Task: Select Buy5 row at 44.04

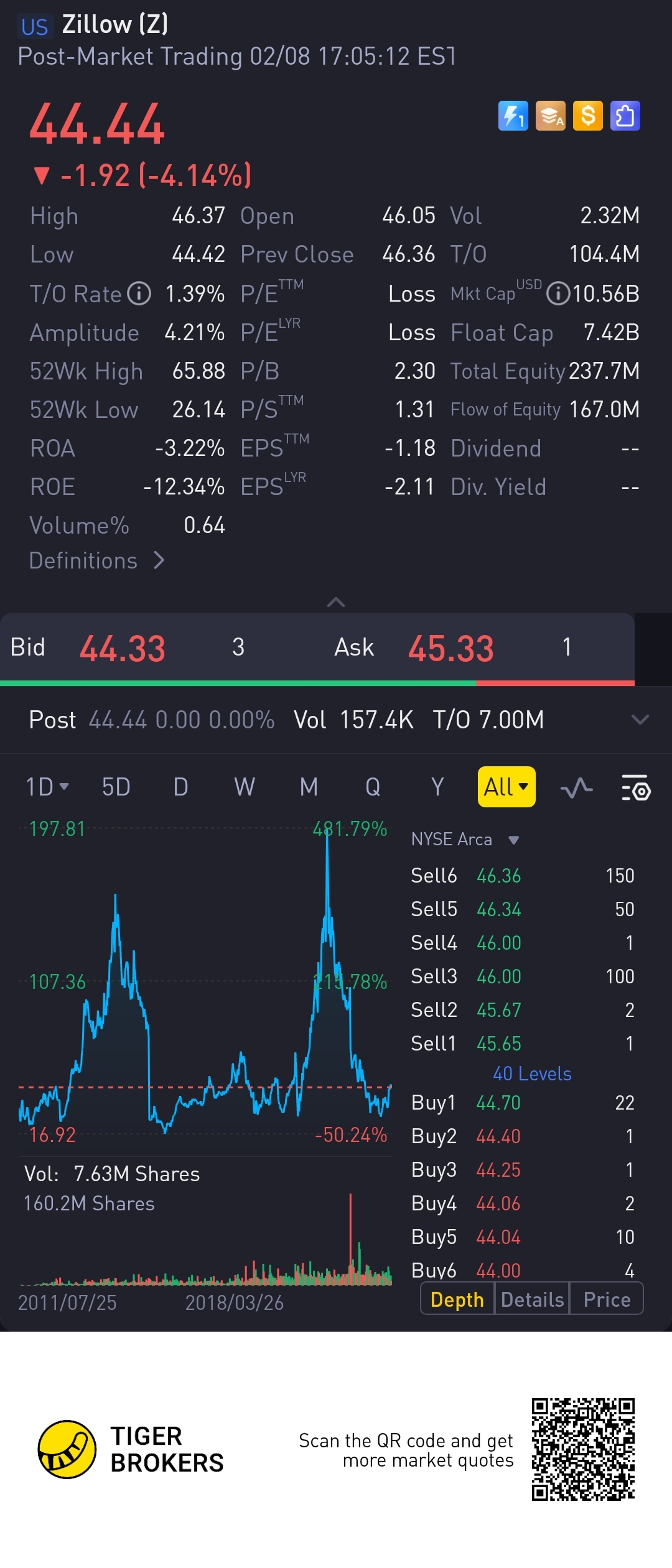Action: pyautogui.click(x=523, y=1237)
